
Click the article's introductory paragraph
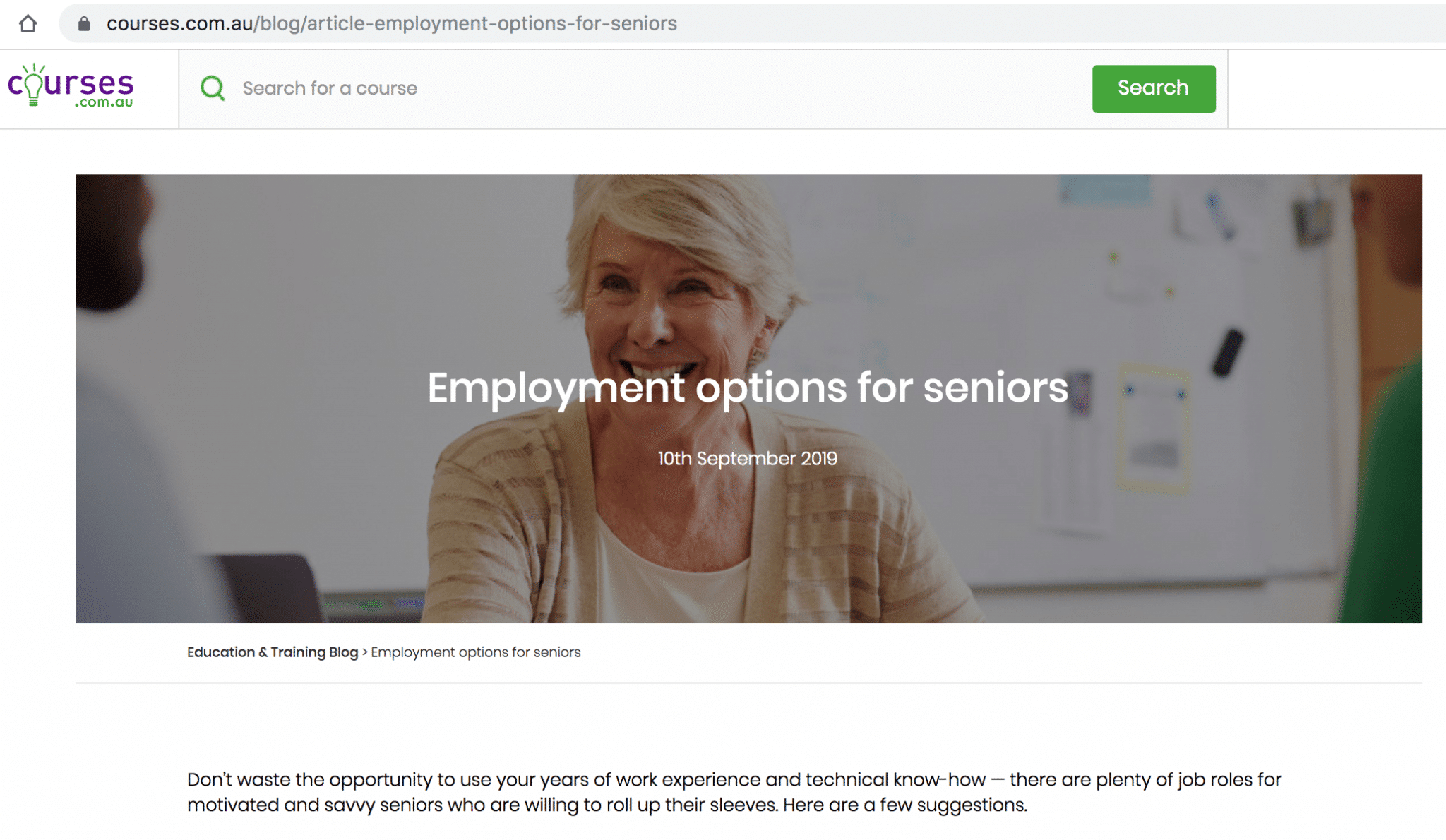[x=734, y=792]
